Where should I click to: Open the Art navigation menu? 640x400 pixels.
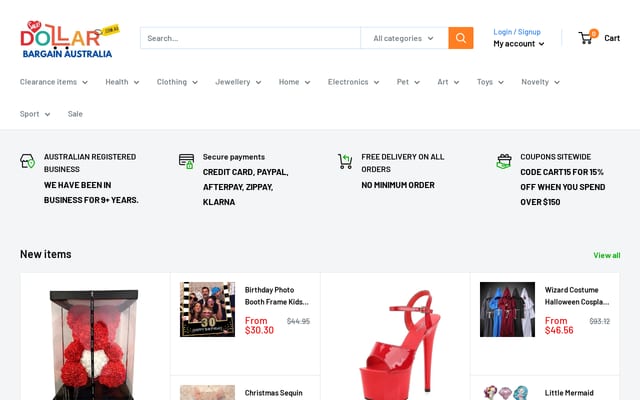click(448, 82)
